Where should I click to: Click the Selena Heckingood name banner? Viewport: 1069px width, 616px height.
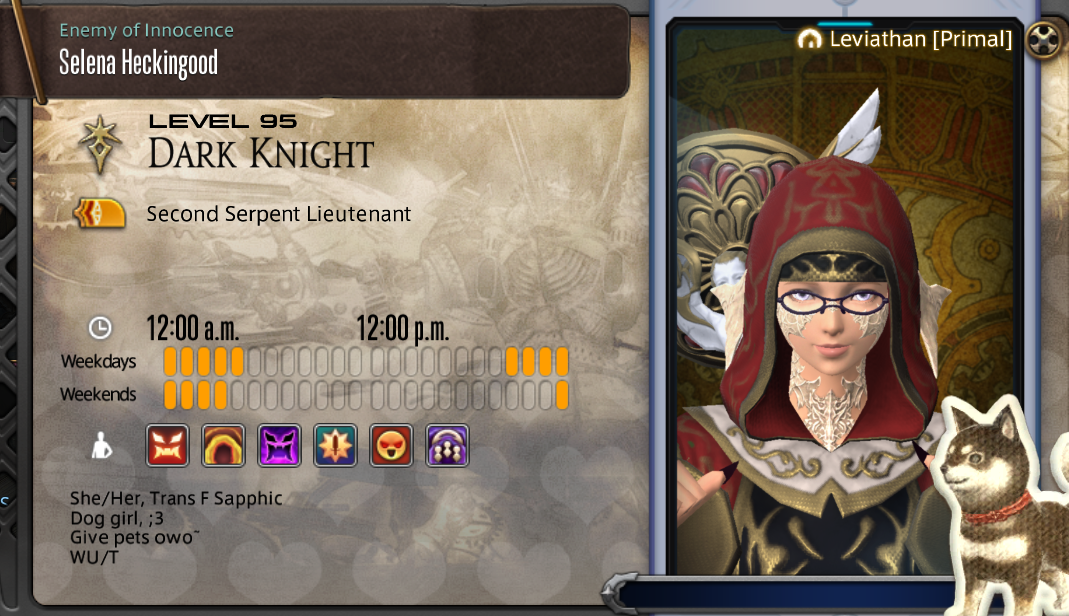pyautogui.click(x=138, y=63)
